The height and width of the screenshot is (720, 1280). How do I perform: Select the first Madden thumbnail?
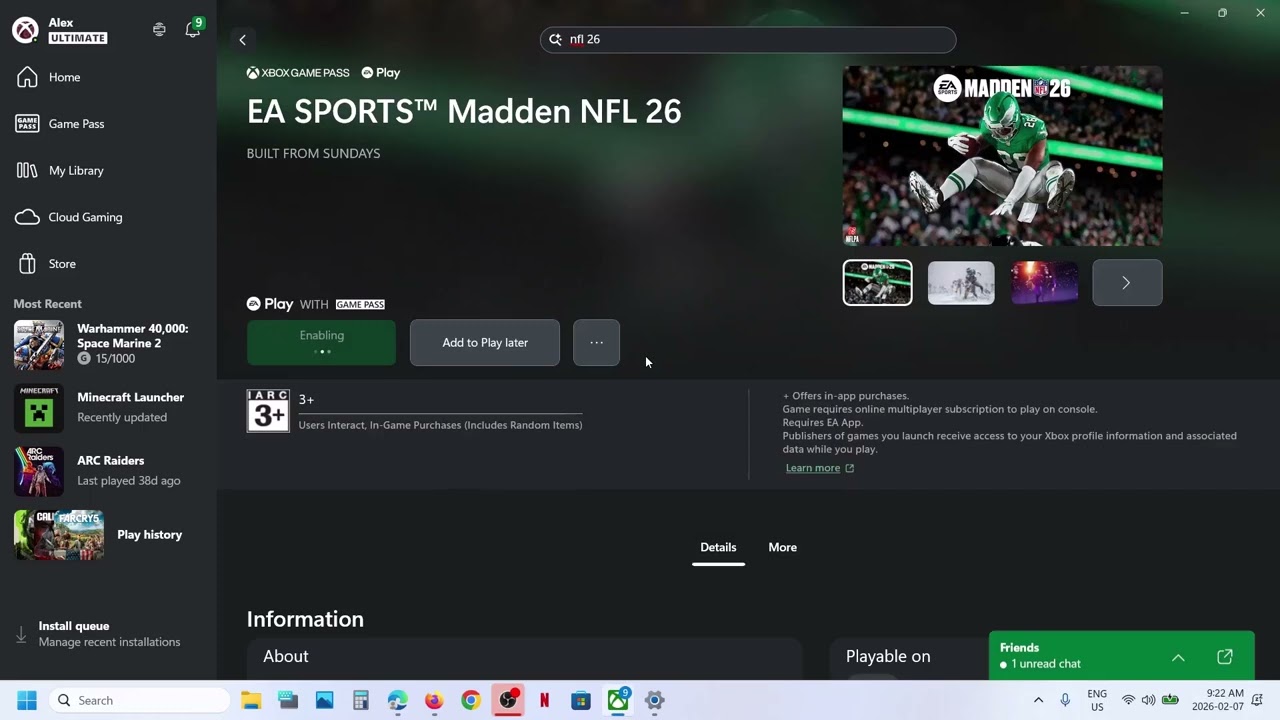[x=877, y=283]
